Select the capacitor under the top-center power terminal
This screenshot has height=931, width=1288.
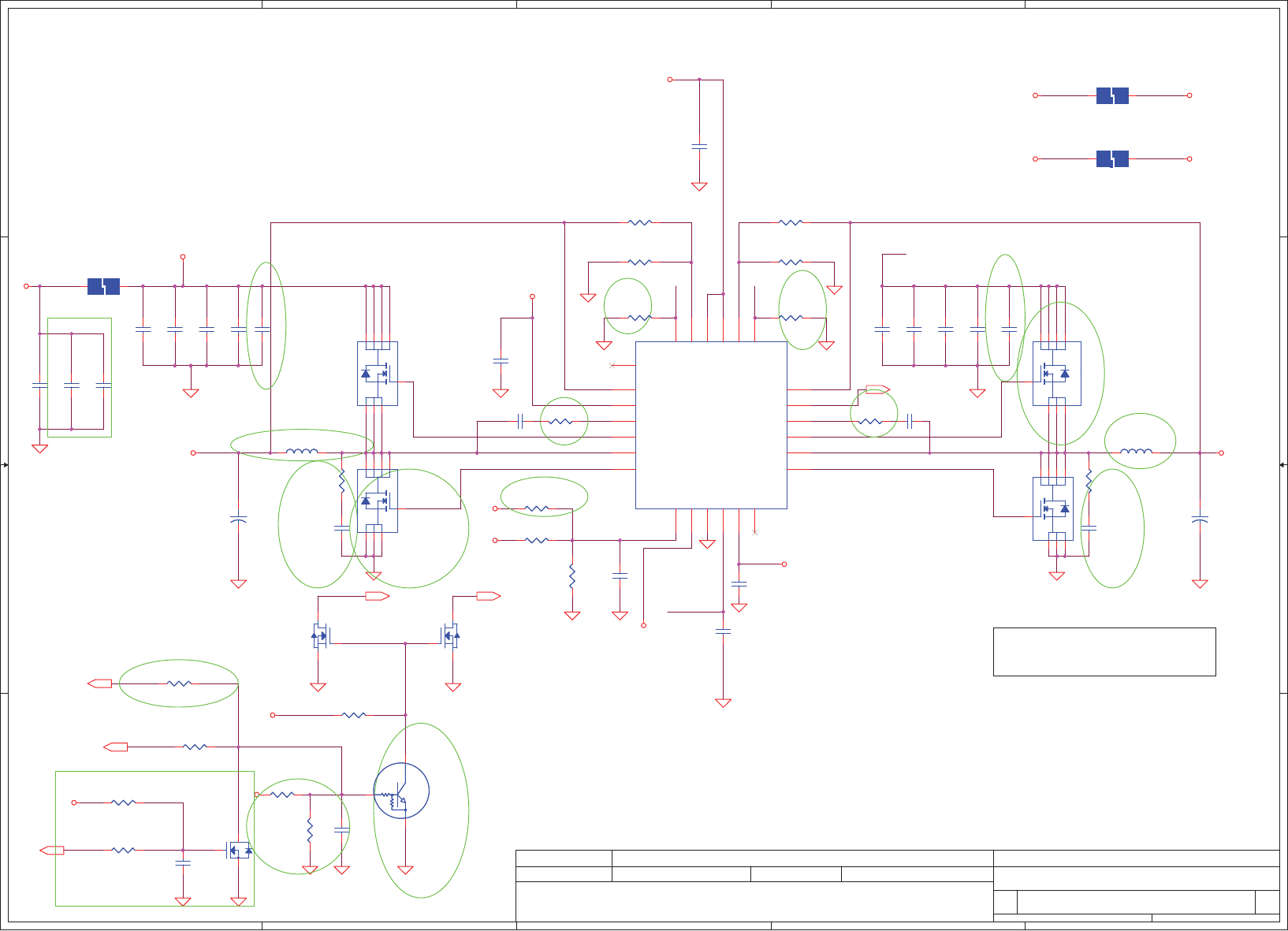(699, 147)
